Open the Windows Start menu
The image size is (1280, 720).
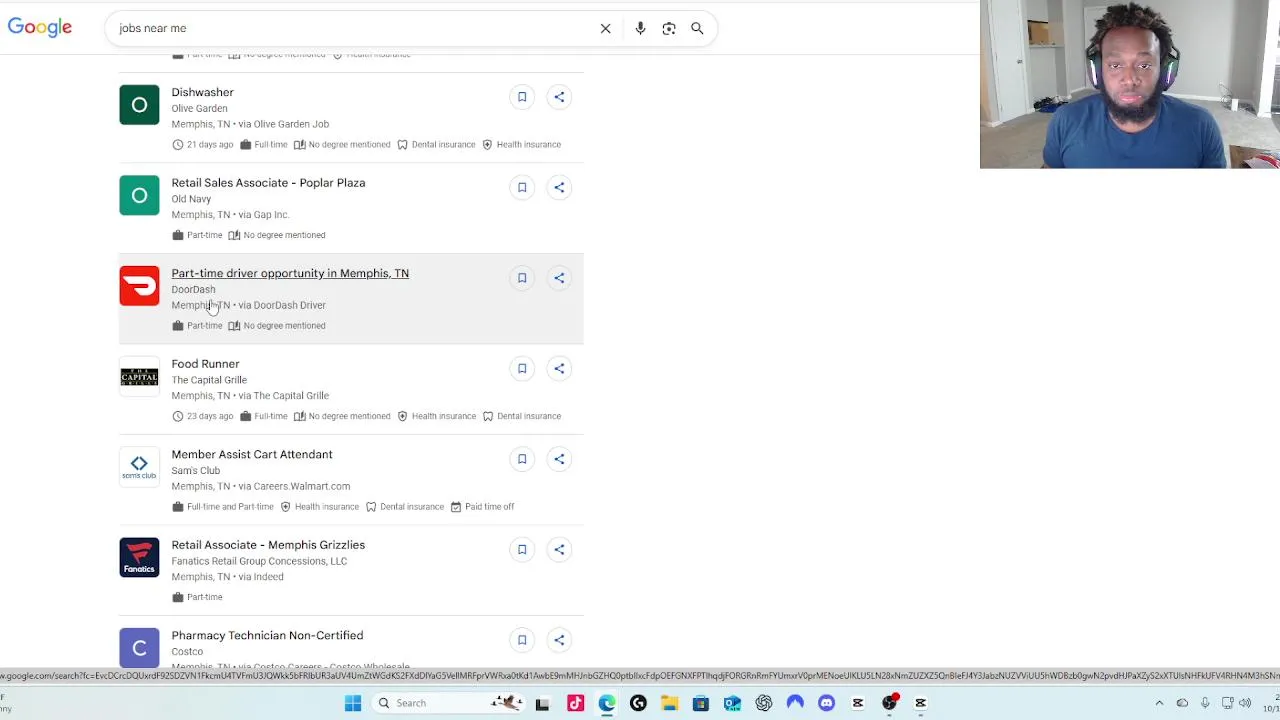(353, 703)
